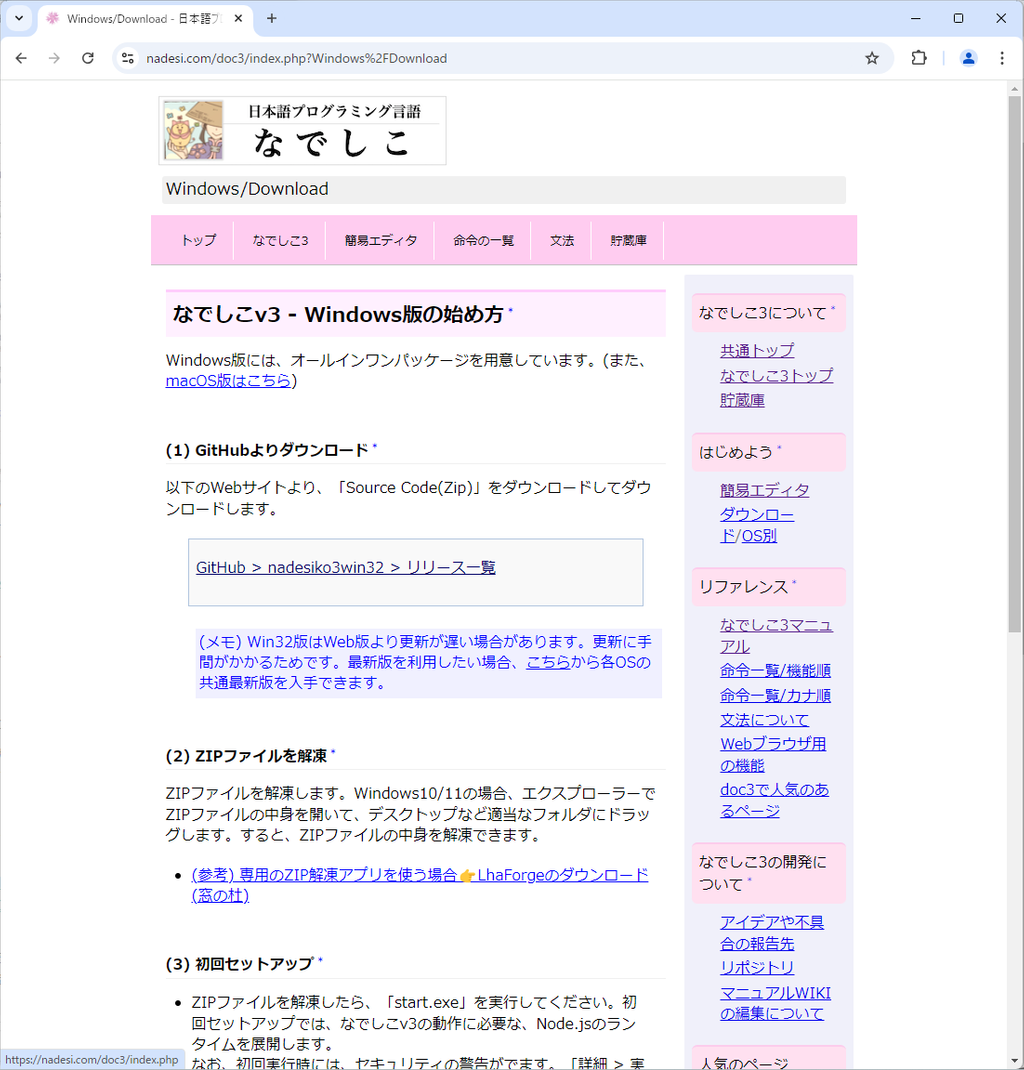The height and width of the screenshot is (1070, 1024).
Task: Open a new browser tab
Action: click(x=271, y=18)
